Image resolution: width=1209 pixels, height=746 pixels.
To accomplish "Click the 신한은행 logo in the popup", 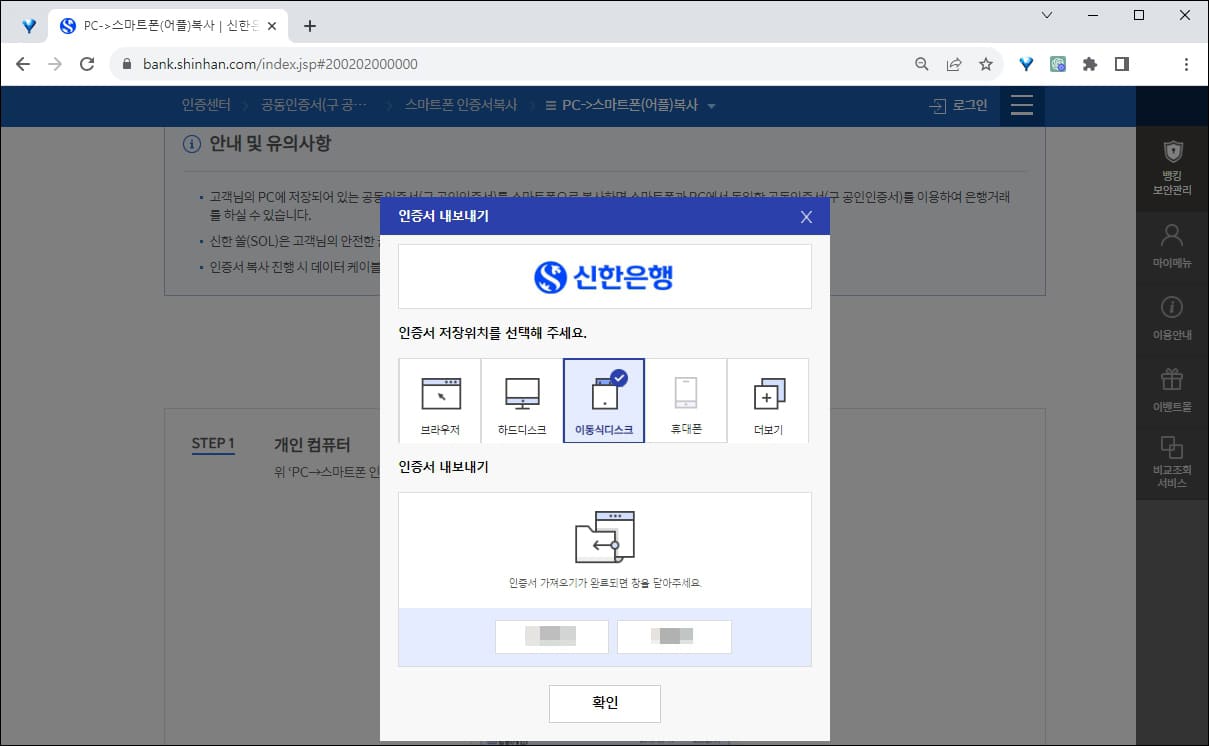I will (604, 277).
